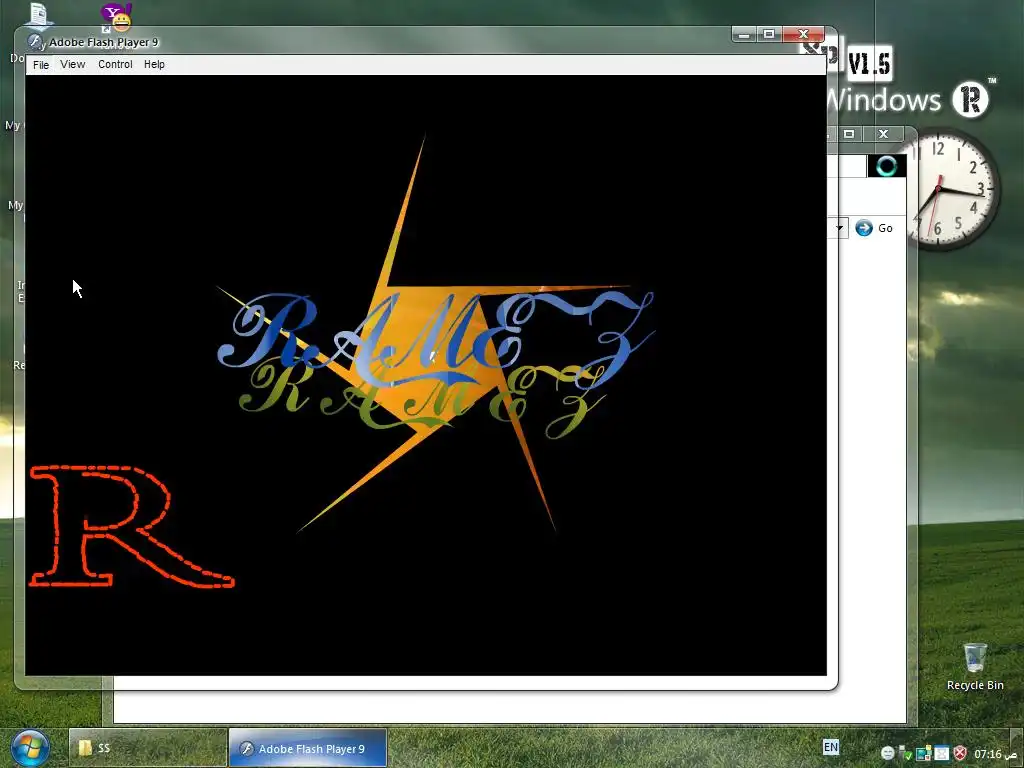Click the Yahoo Messenger desktop icon

coord(117,18)
